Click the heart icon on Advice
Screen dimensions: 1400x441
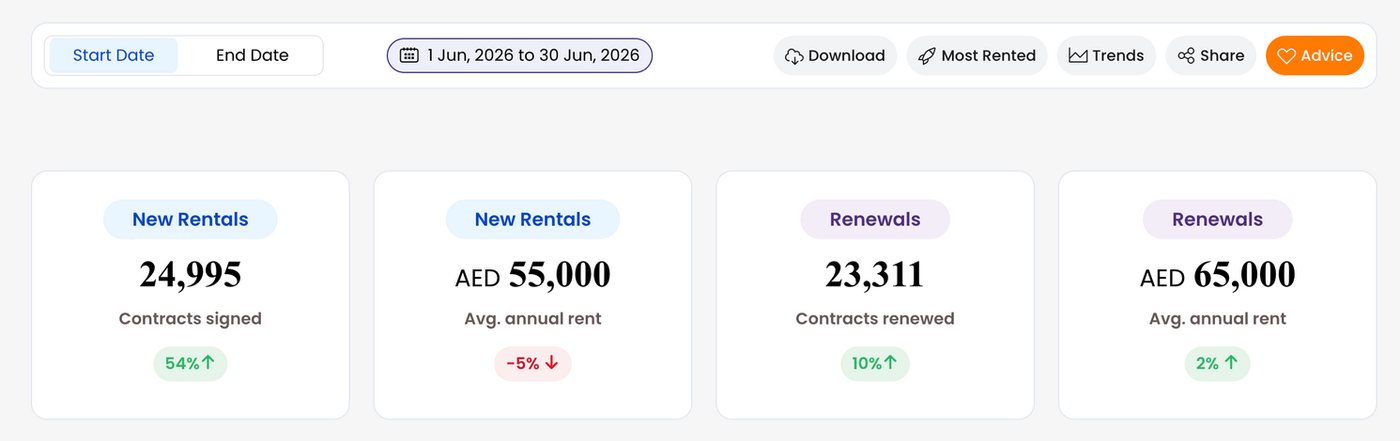(1287, 56)
